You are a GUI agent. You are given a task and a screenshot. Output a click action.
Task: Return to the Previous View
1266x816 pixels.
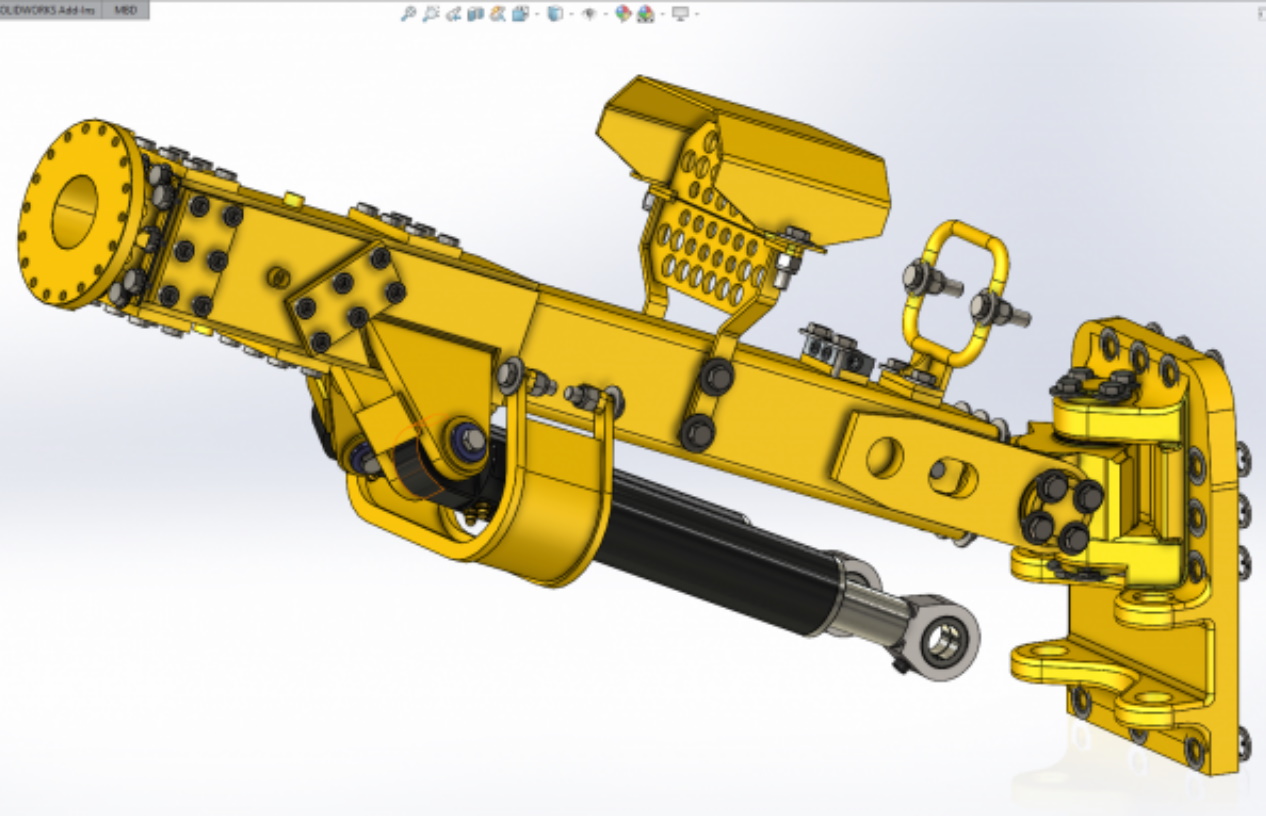(x=453, y=14)
